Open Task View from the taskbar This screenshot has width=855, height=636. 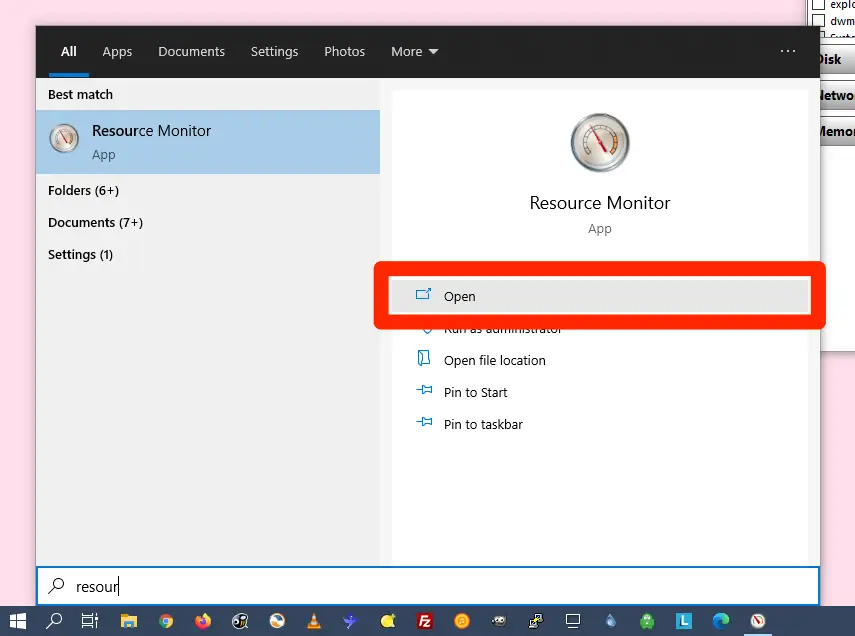pos(90,621)
